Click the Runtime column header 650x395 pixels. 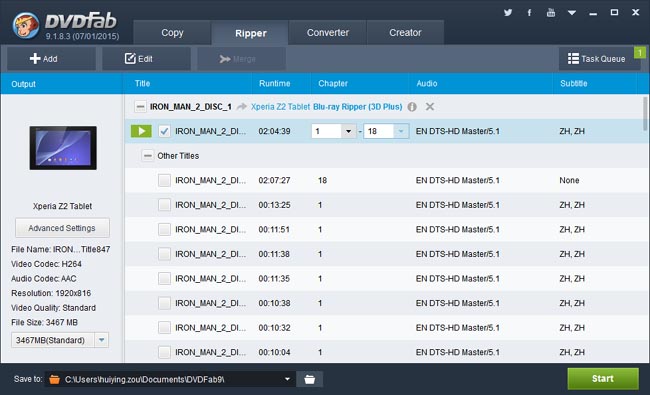pos(274,84)
